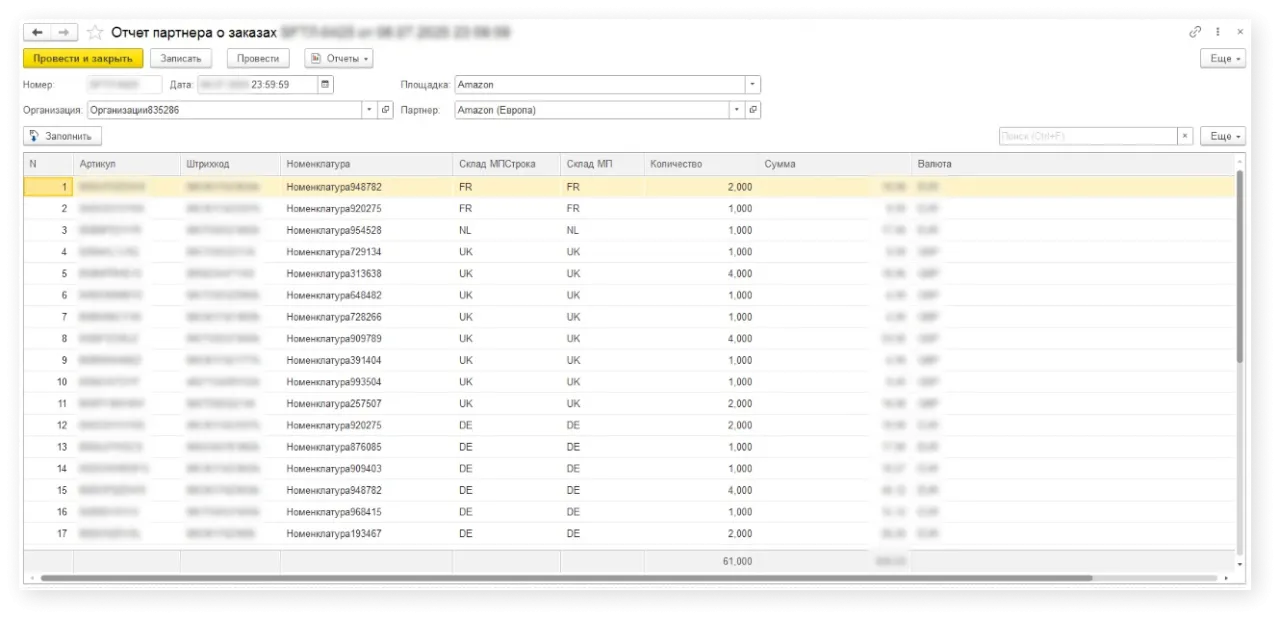Open the Площадка dropdown arrow

point(752,84)
